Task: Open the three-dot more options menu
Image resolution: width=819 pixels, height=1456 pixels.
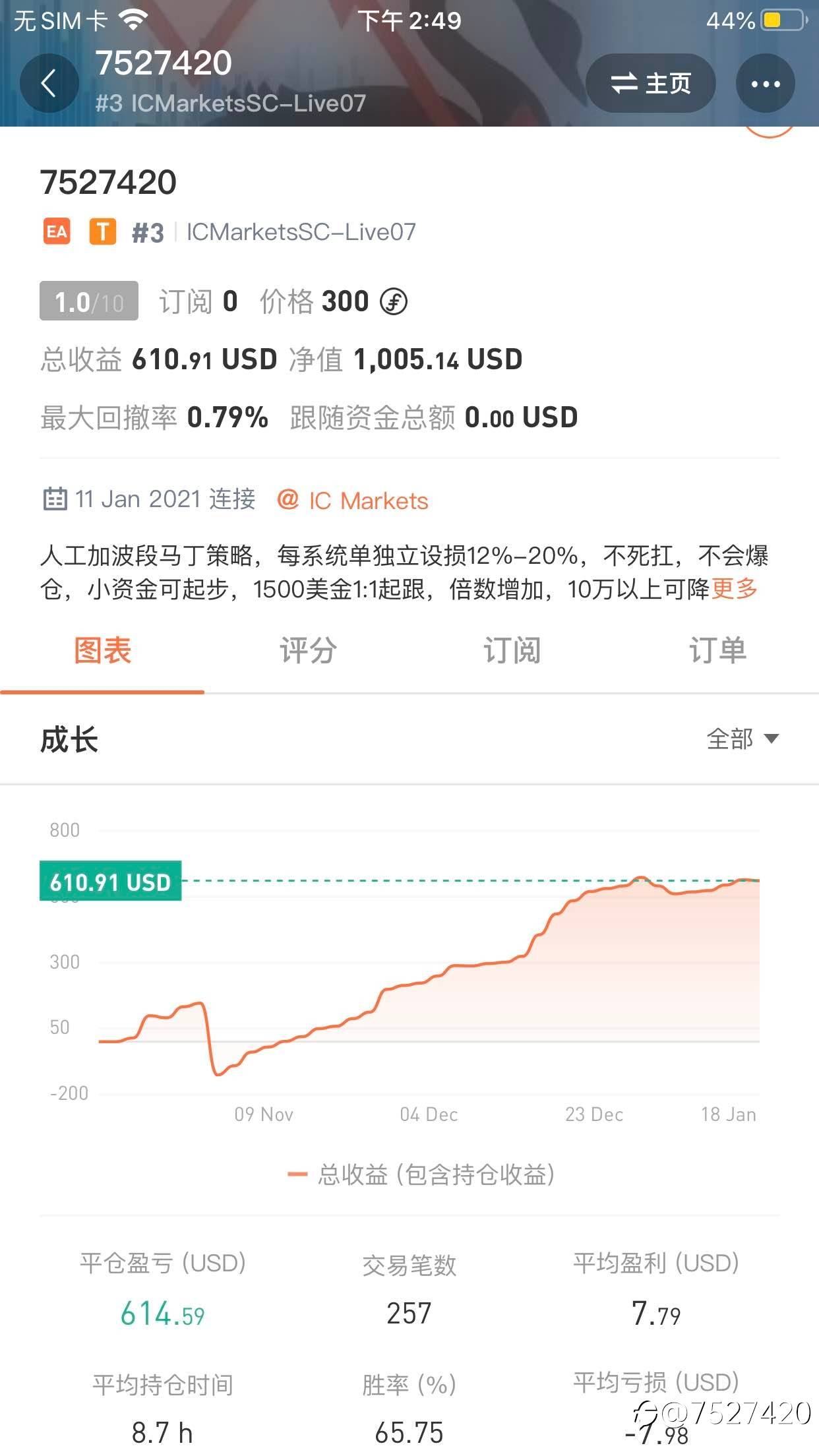Action: [x=765, y=84]
